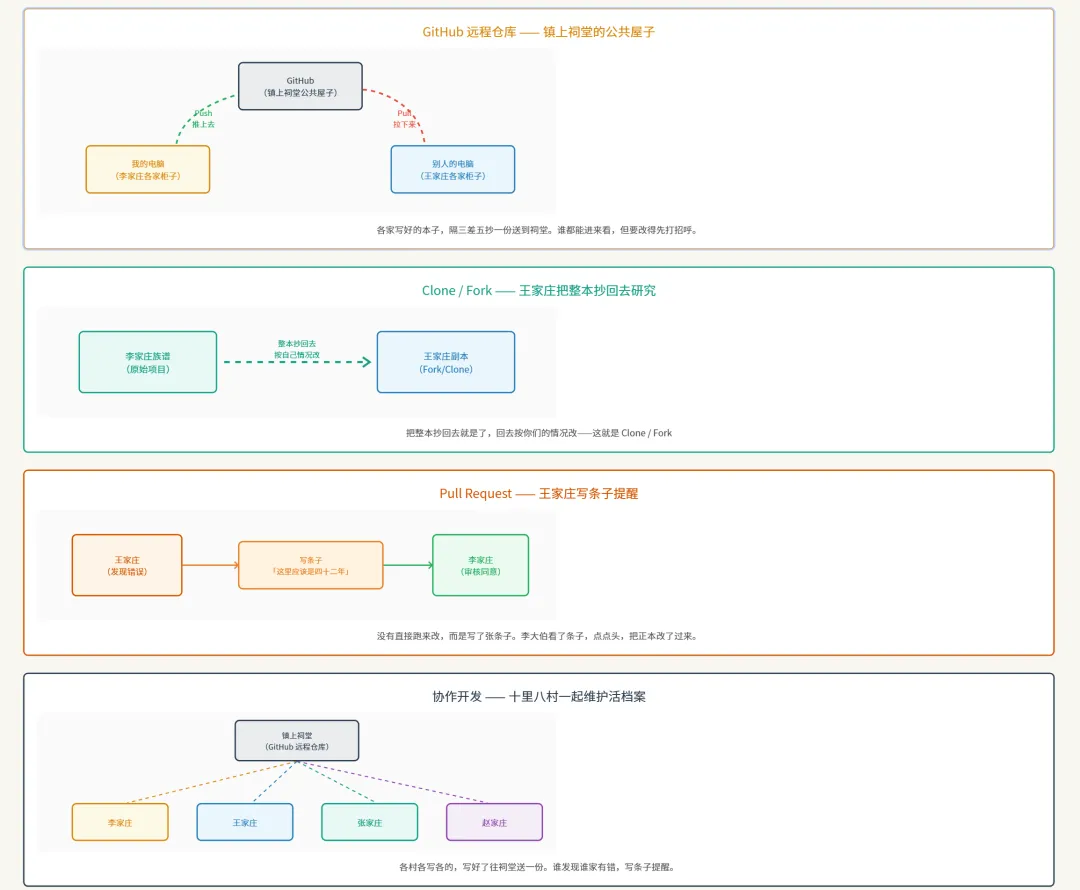Select the 王家庄 (发现错误) box
This screenshot has width=1080, height=890.
[127, 565]
